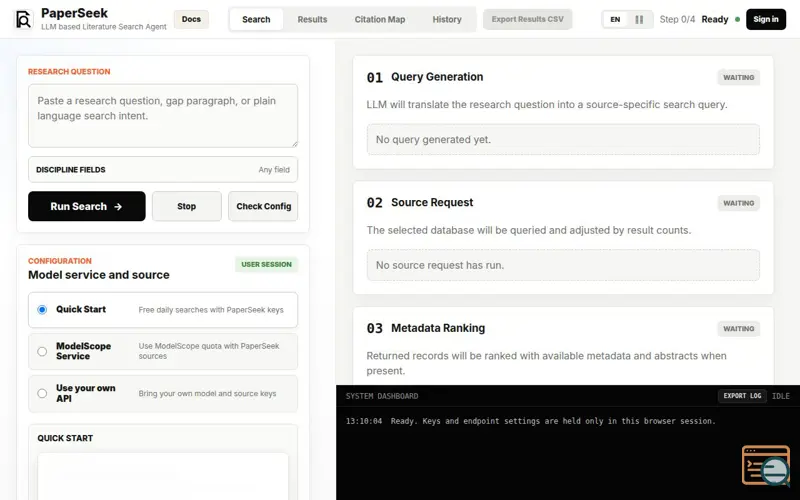Click the Quick Start empty input box
The width and height of the screenshot is (800, 500).
pyautogui.click(x=163, y=476)
